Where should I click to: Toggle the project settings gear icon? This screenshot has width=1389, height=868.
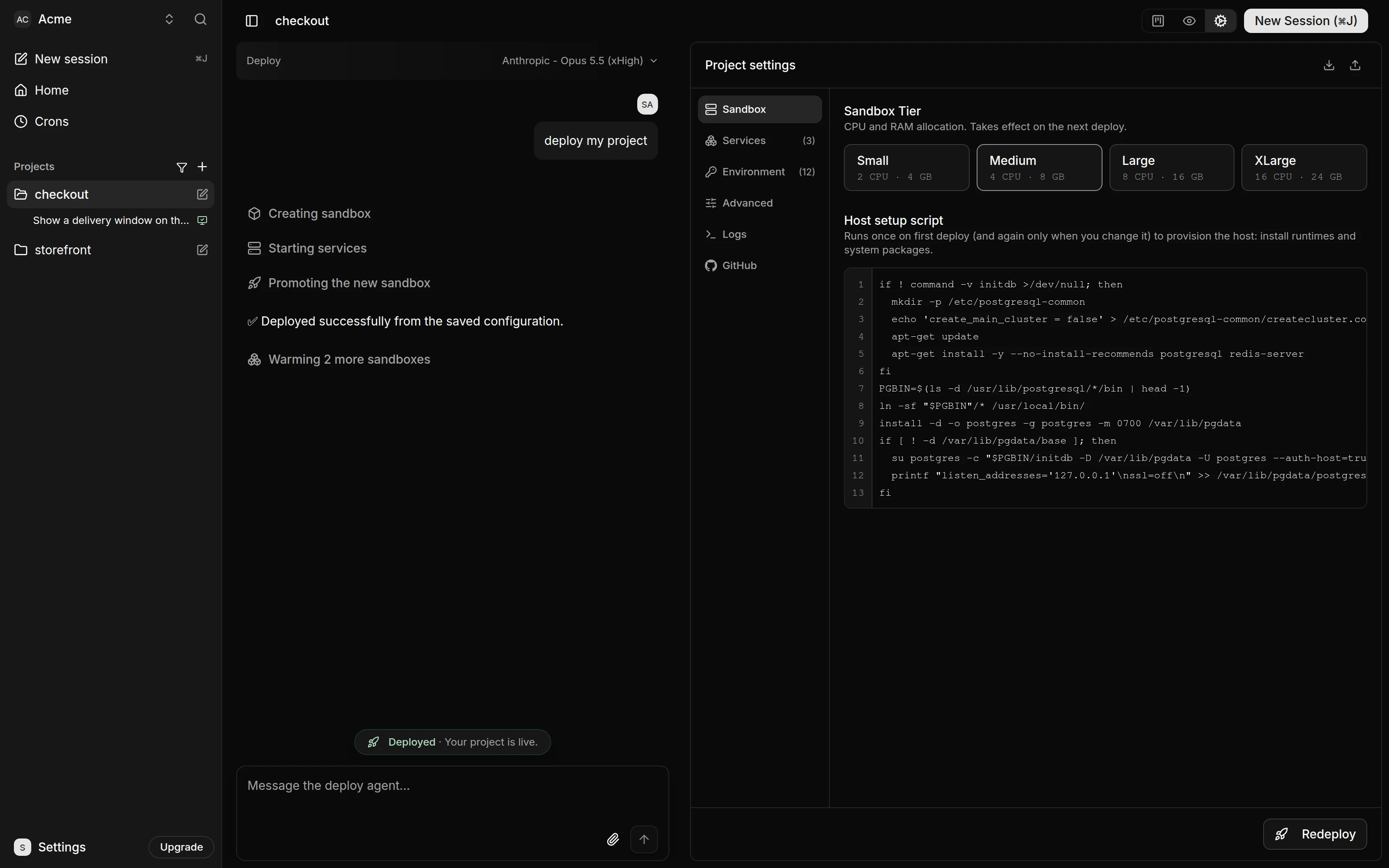click(x=1220, y=21)
